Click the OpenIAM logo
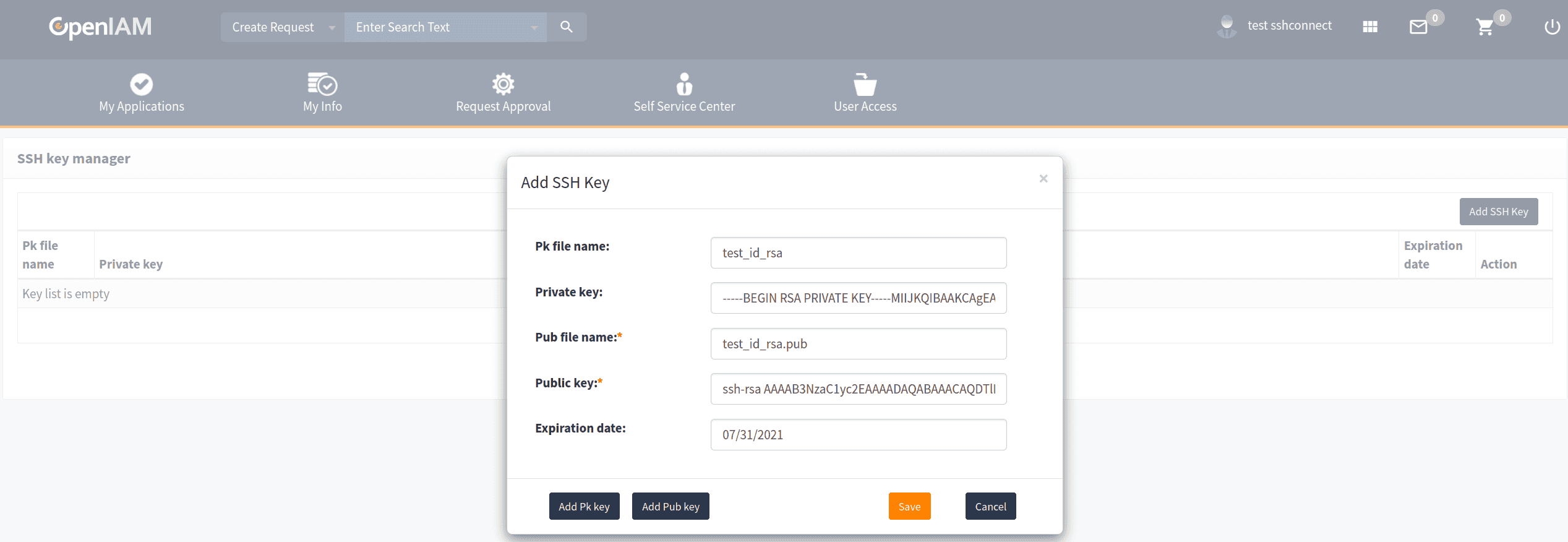This screenshot has width=1568, height=542. pyautogui.click(x=100, y=27)
